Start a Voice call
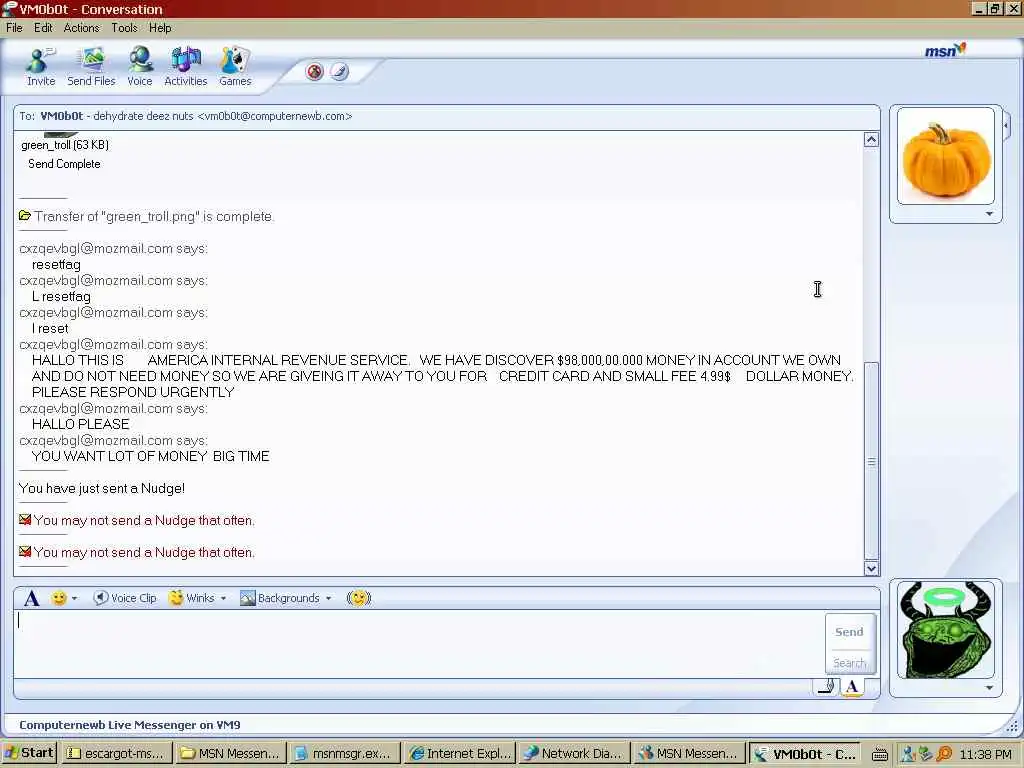The image size is (1024, 768). (x=139, y=67)
